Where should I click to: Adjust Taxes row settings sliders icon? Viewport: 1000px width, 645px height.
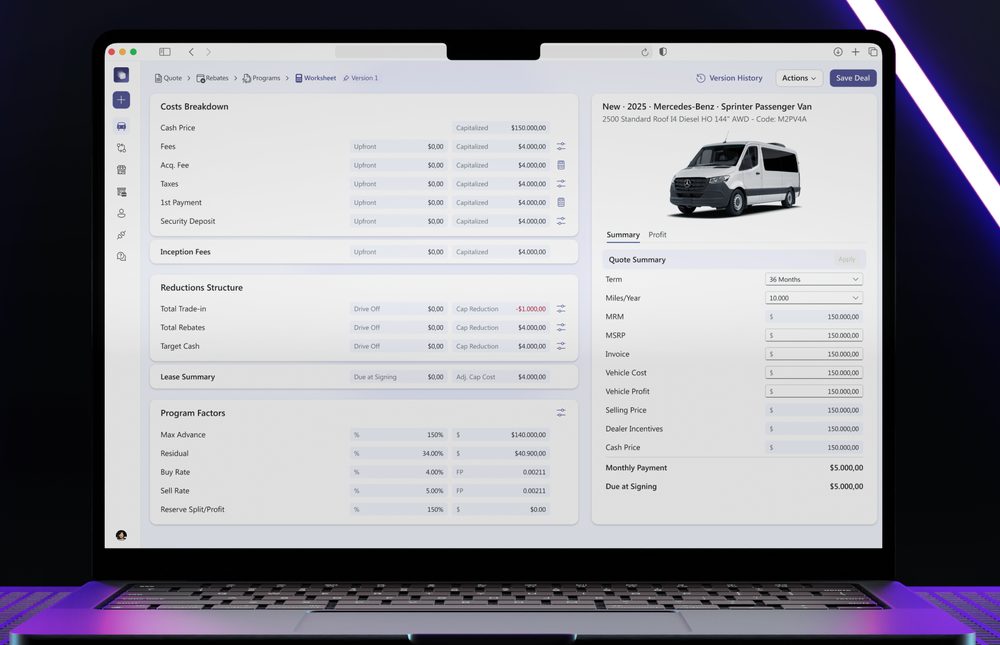click(x=561, y=184)
